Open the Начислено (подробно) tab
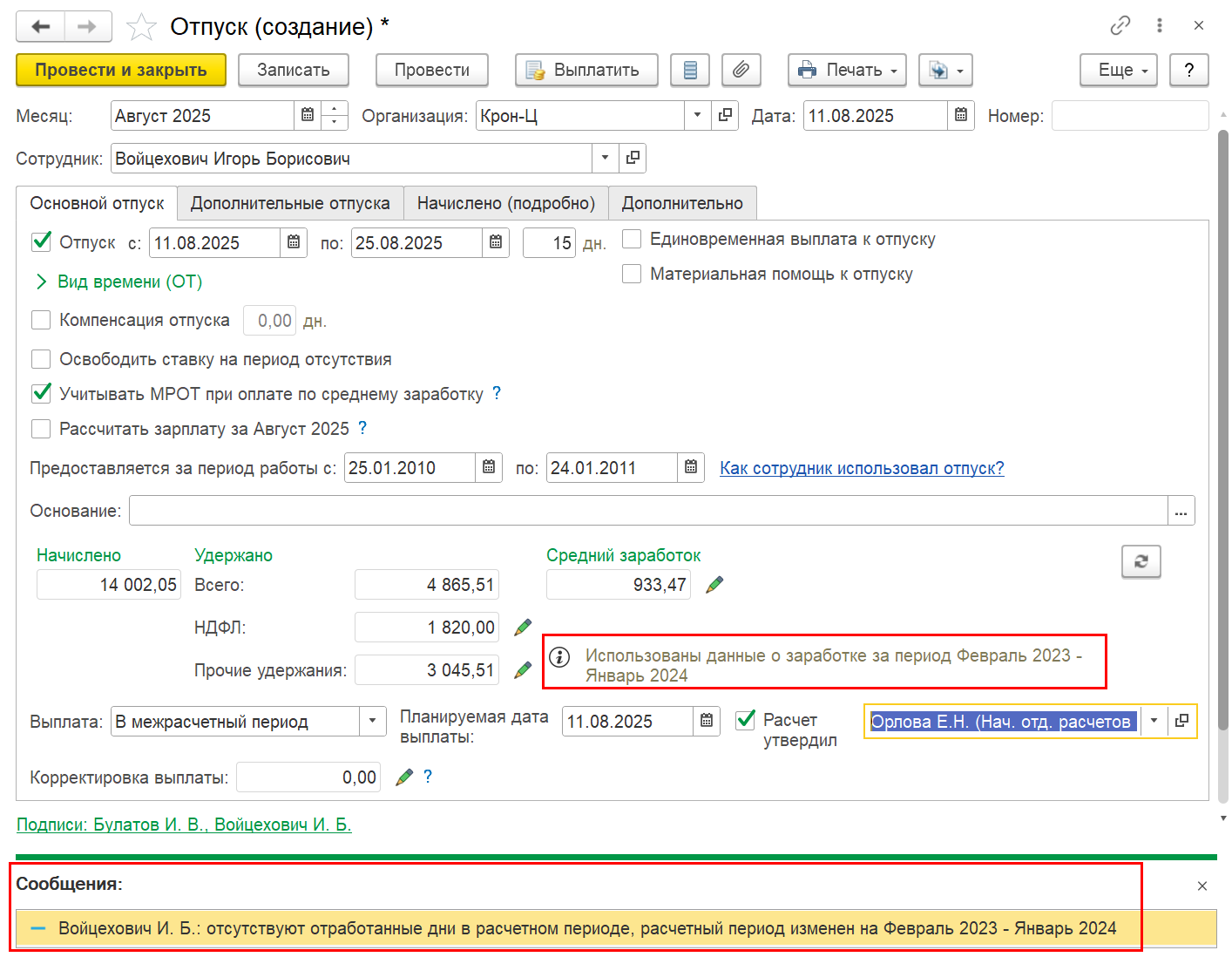Image resolution: width=1232 pixels, height=957 pixels. click(x=505, y=203)
